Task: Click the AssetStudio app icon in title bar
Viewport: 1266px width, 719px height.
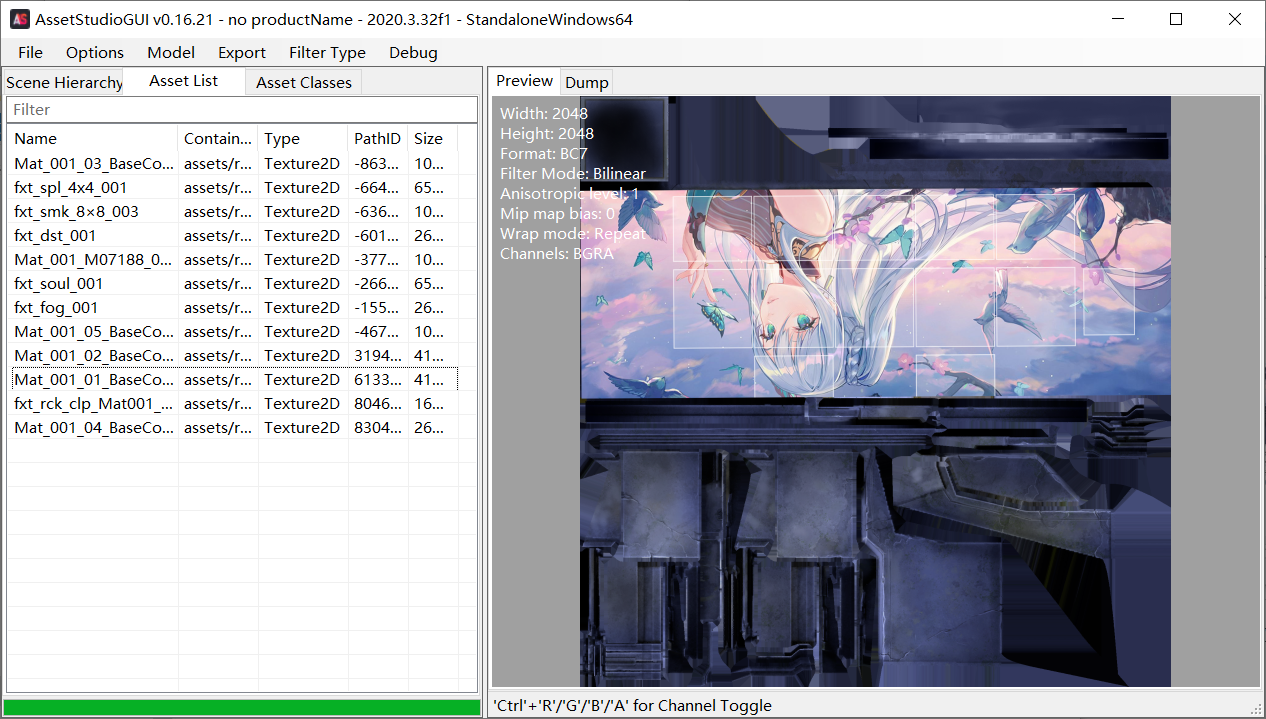Action: tap(19, 19)
